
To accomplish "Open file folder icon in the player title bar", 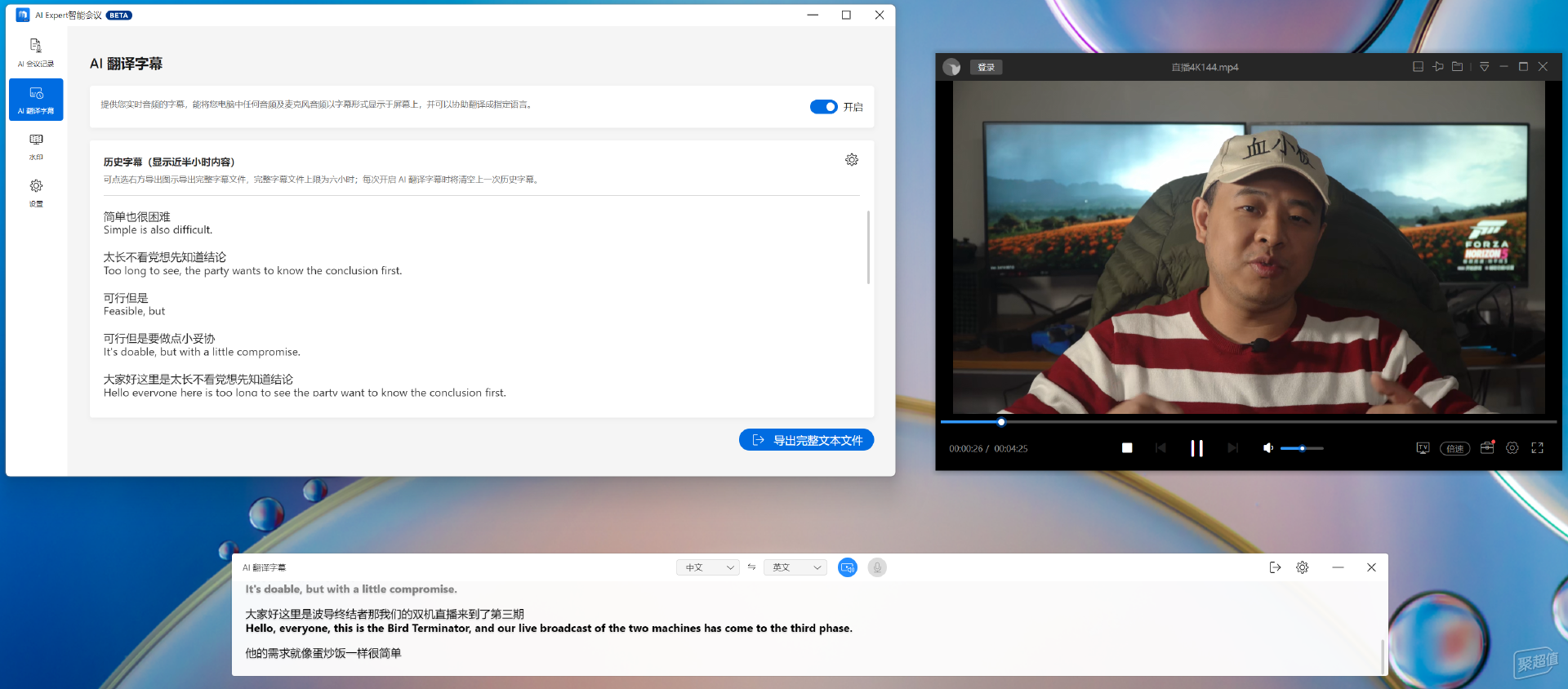I will tap(1457, 67).
